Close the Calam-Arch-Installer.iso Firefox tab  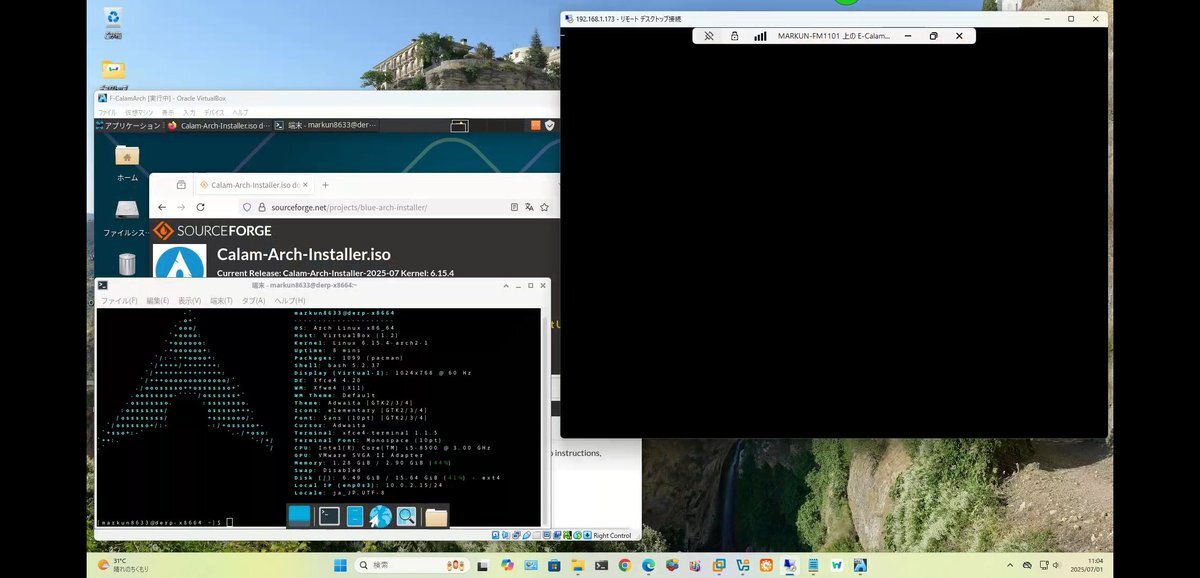point(306,185)
